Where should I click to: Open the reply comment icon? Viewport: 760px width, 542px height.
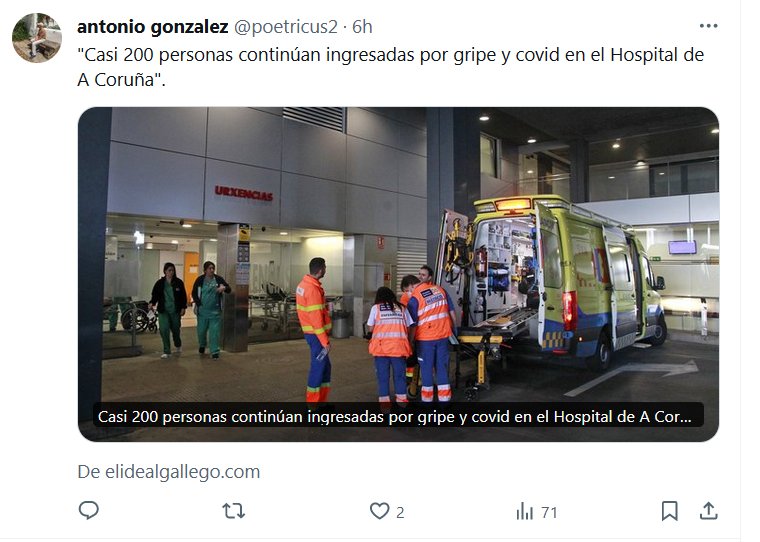click(89, 510)
